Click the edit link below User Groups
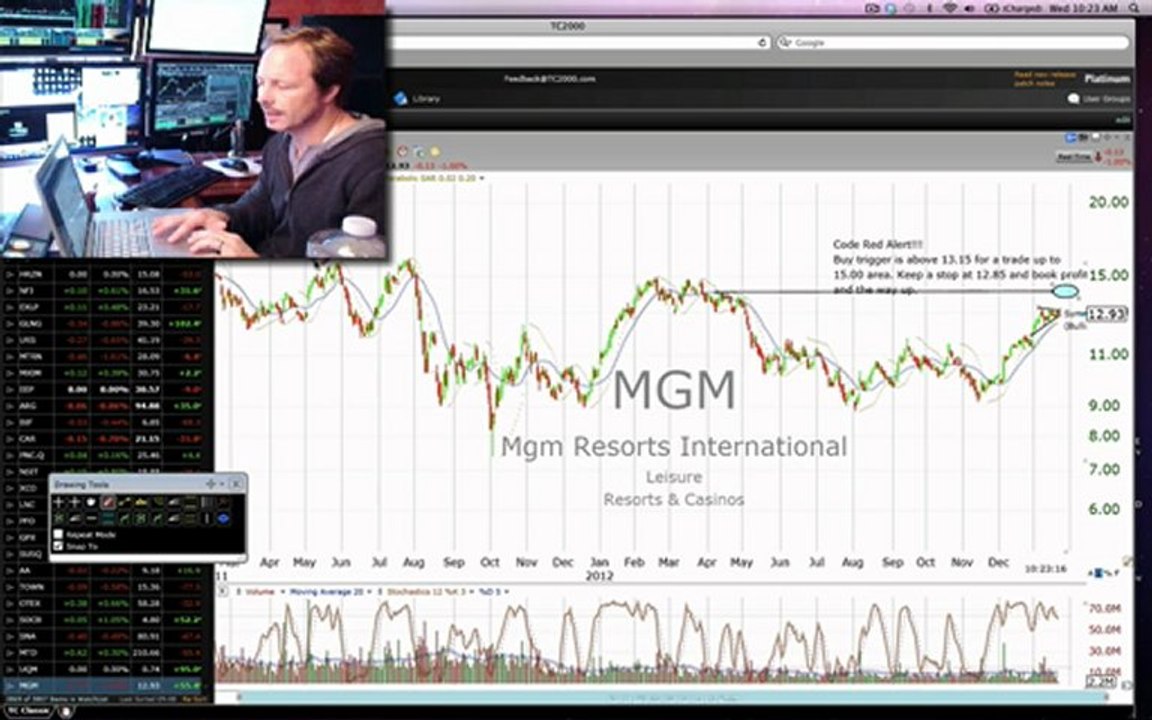Viewport: 1152px width, 720px height. [1123, 120]
